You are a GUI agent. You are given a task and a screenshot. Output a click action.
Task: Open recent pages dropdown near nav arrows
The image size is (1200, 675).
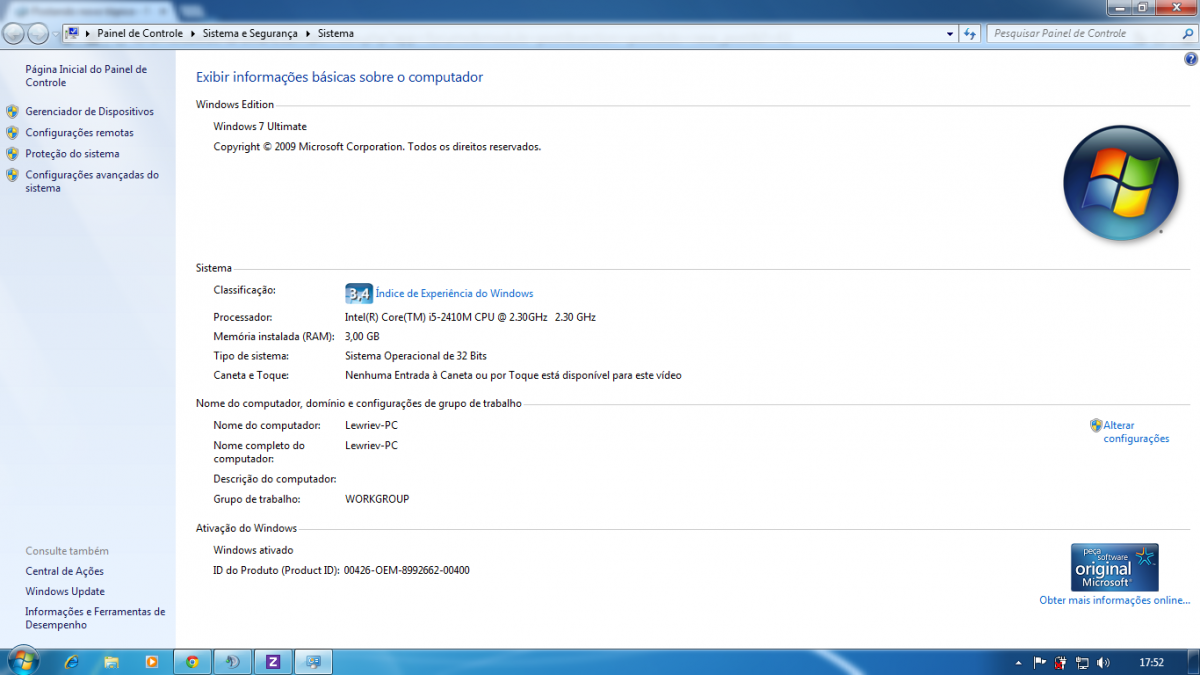(x=56, y=34)
